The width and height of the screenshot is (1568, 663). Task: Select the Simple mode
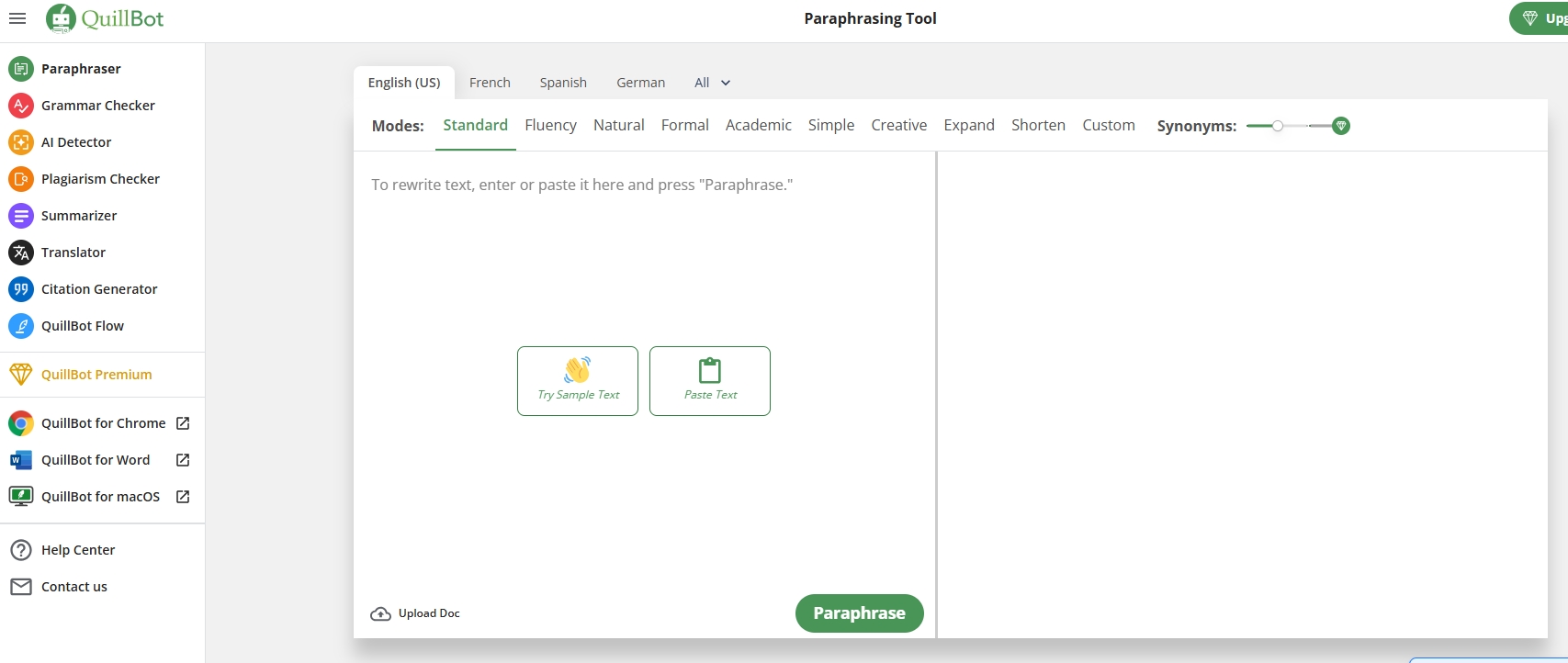tap(831, 125)
